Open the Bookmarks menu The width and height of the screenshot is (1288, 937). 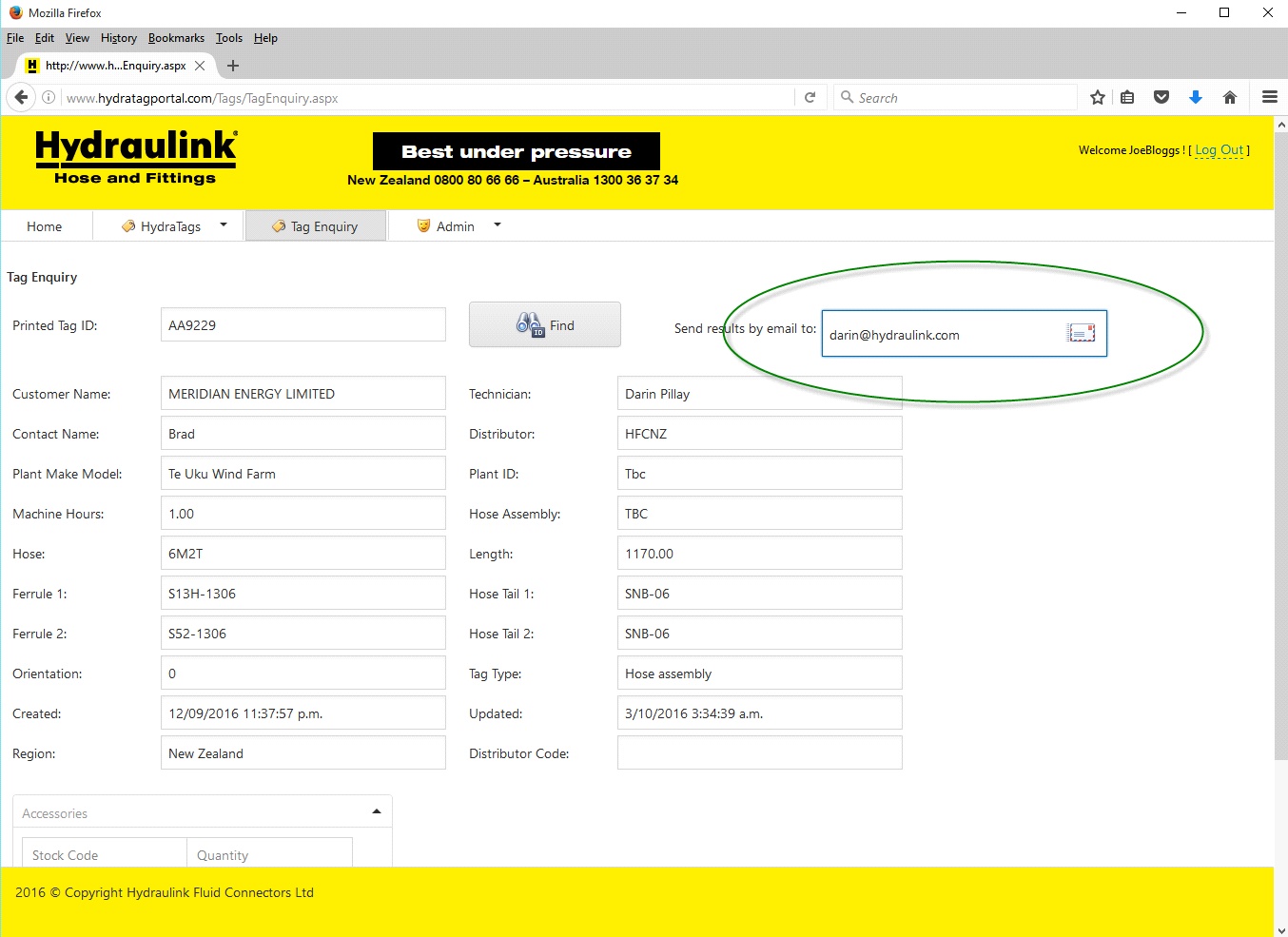coord(176,38)
